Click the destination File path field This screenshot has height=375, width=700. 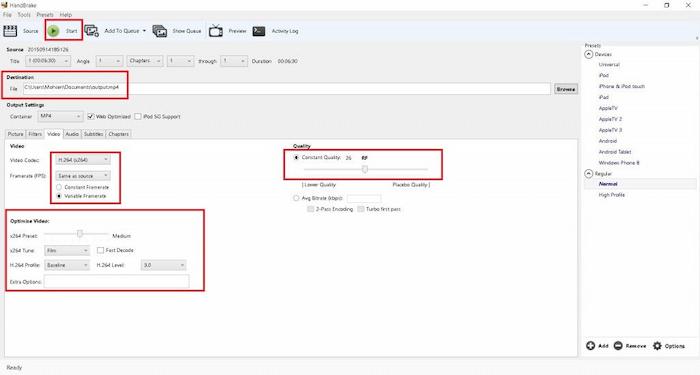point(287,88)
